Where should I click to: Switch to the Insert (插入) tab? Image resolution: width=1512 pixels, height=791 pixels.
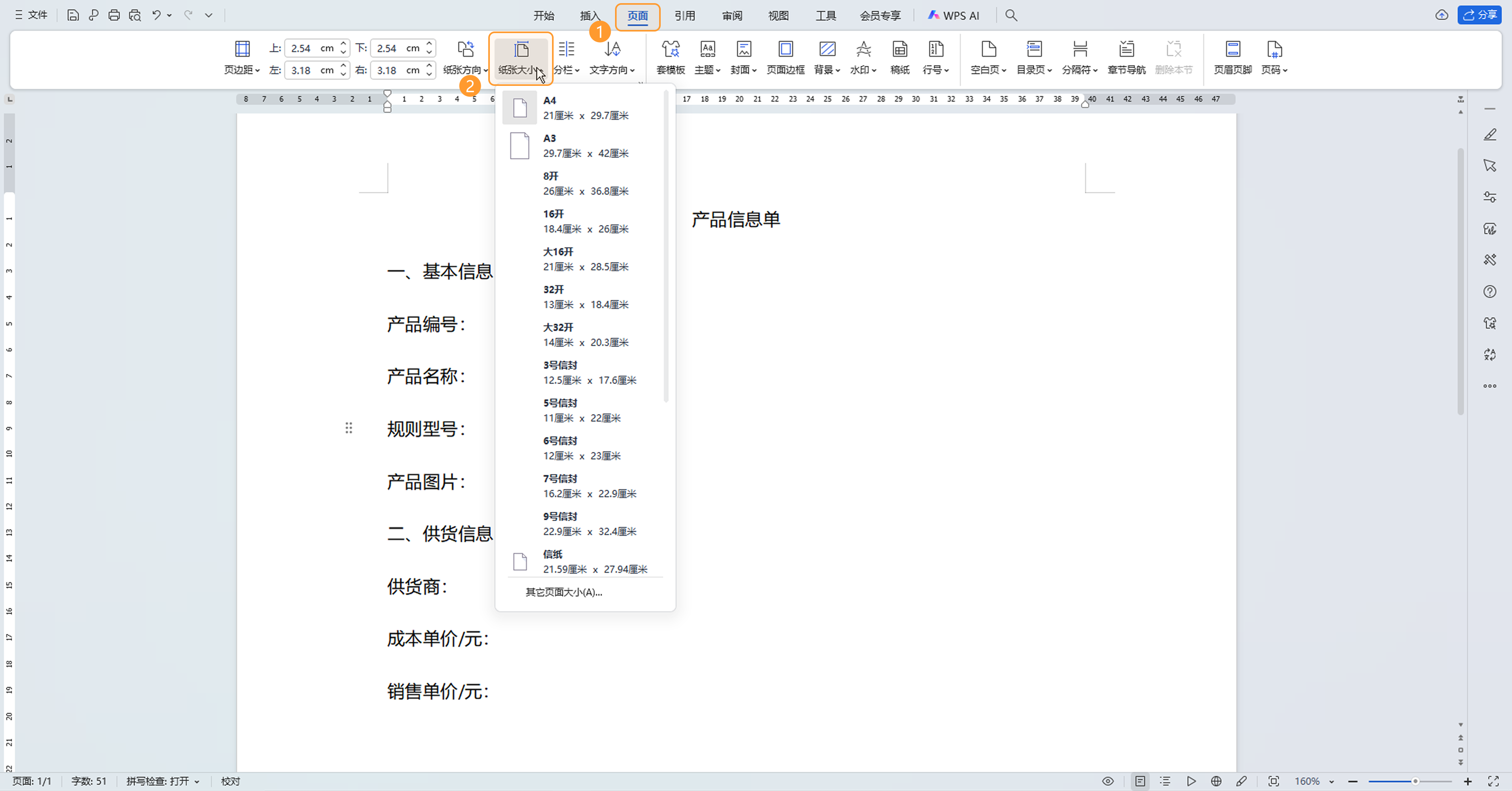pyautogui.click(x=590, y=15)
